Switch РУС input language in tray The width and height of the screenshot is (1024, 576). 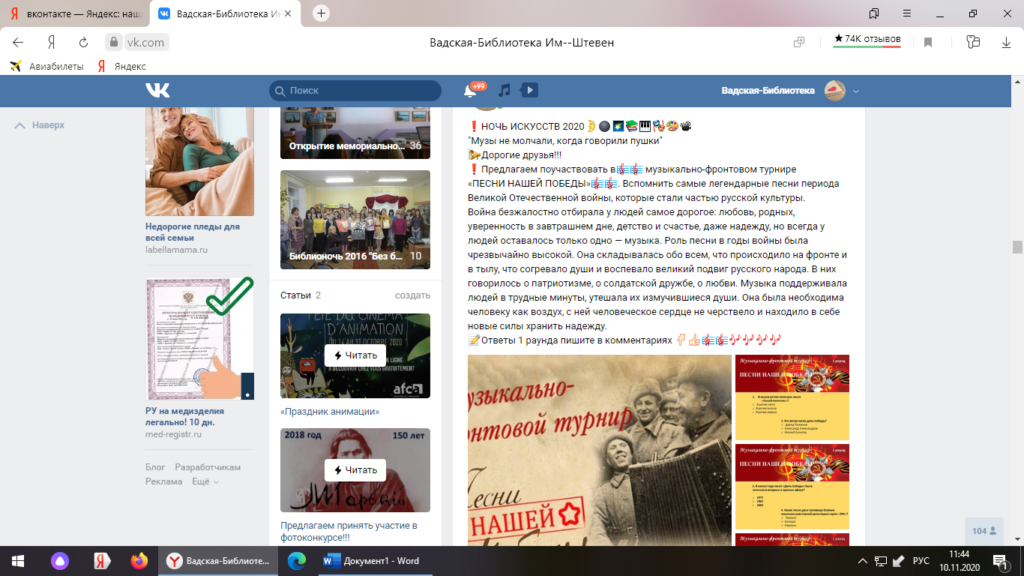(921, 561)
